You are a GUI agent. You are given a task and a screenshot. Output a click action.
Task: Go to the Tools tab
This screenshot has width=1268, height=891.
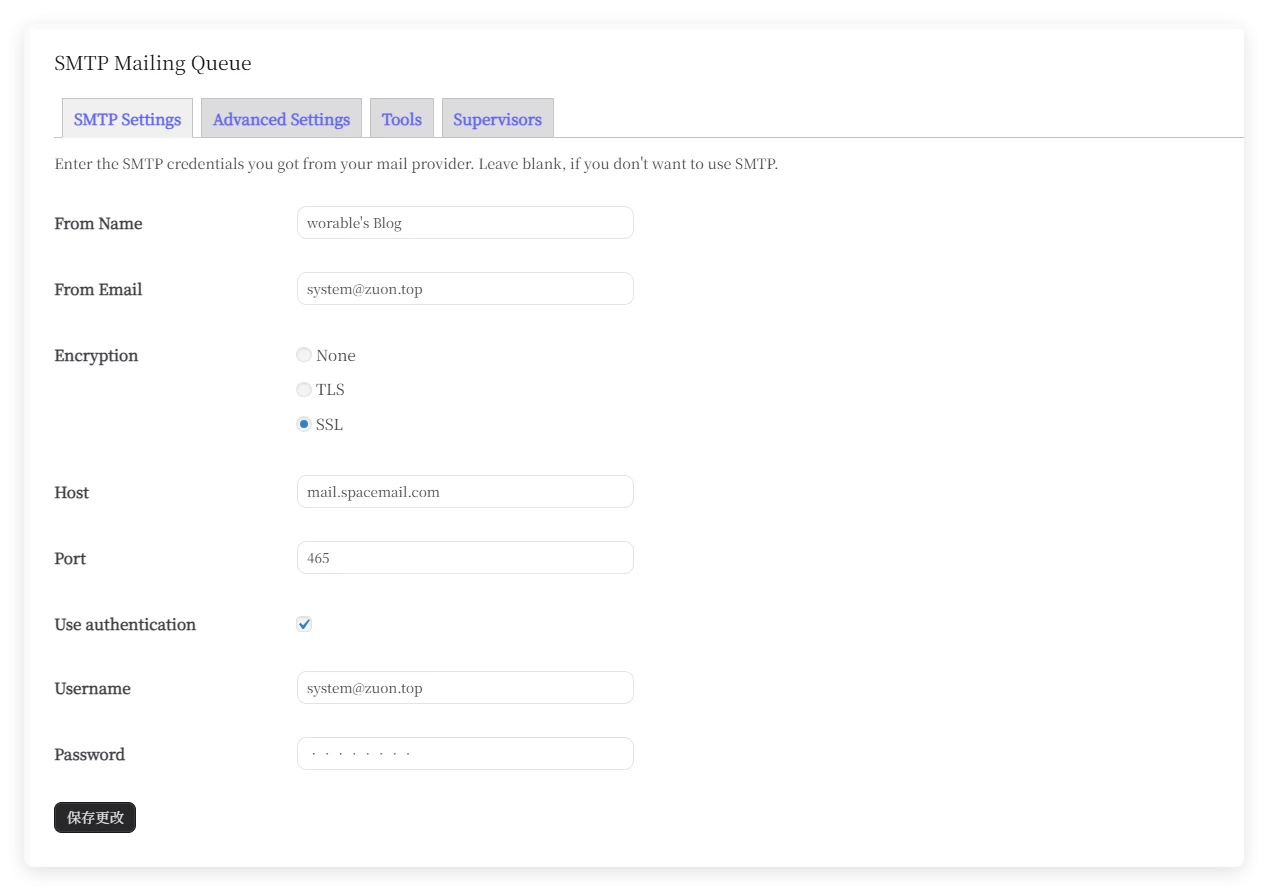tap(401, 119)
